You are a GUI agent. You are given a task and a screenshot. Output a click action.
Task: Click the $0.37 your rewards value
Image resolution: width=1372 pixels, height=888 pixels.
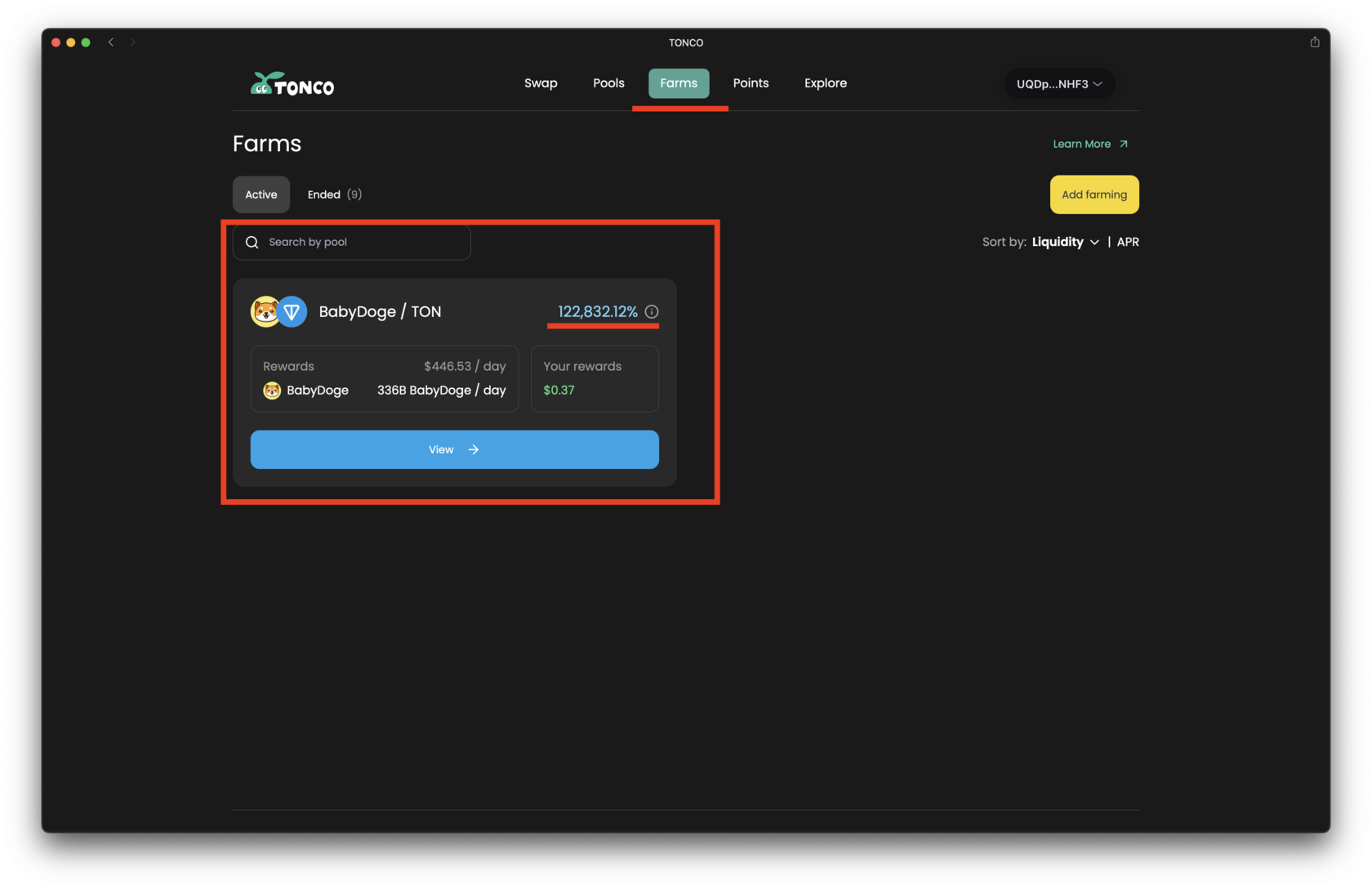click(559, 390)
